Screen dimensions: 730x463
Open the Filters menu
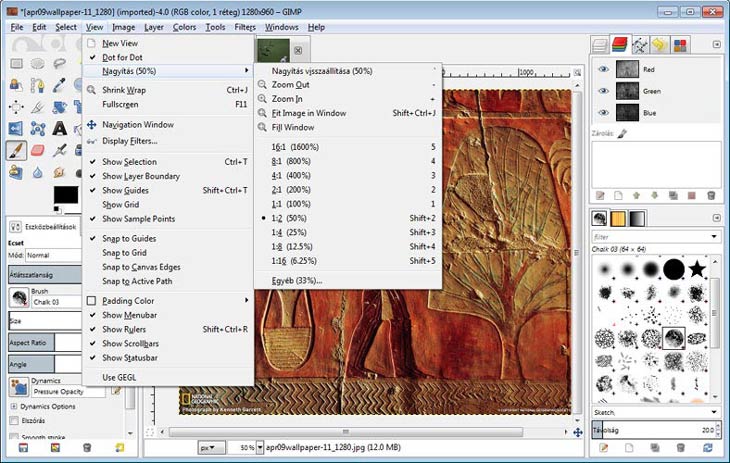point(245,27)
